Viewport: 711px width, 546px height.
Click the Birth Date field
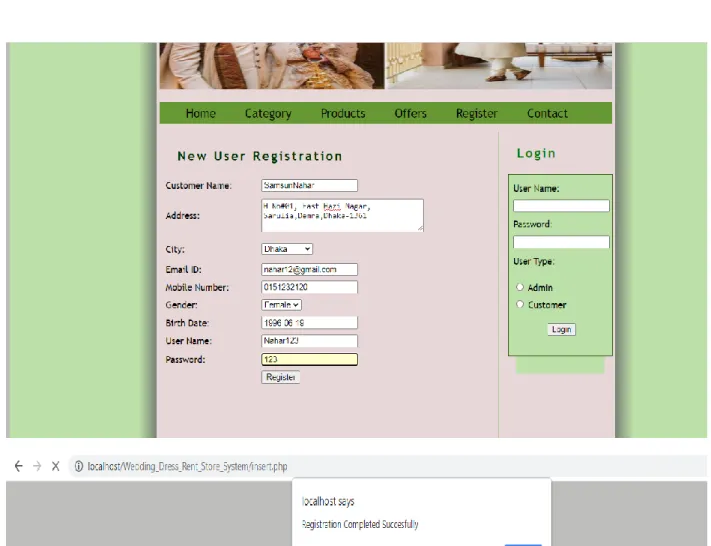click(x=309, y=323)
